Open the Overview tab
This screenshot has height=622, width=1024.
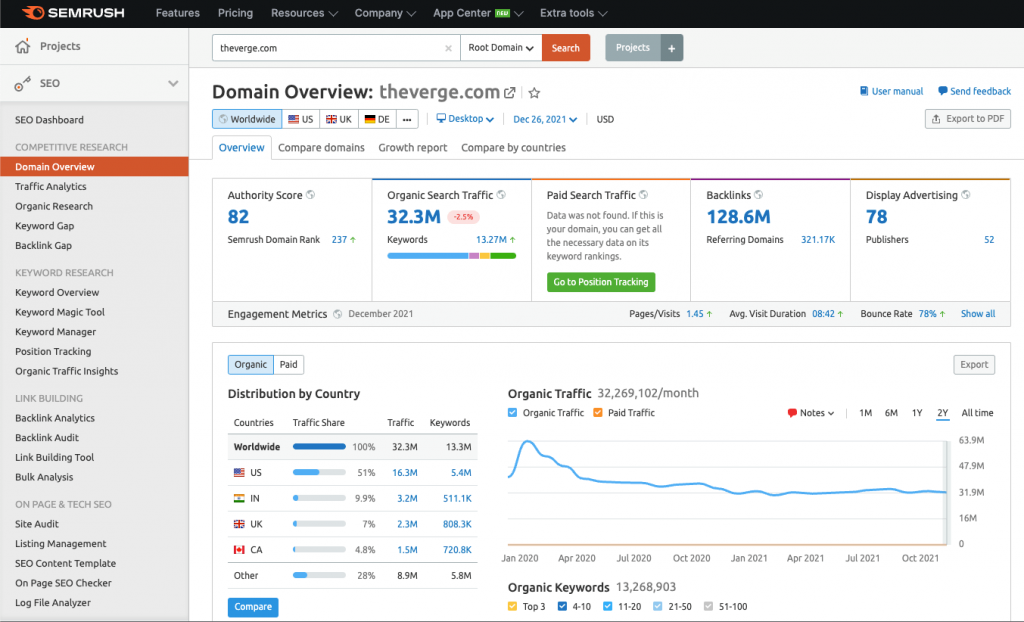coord(242,148)
